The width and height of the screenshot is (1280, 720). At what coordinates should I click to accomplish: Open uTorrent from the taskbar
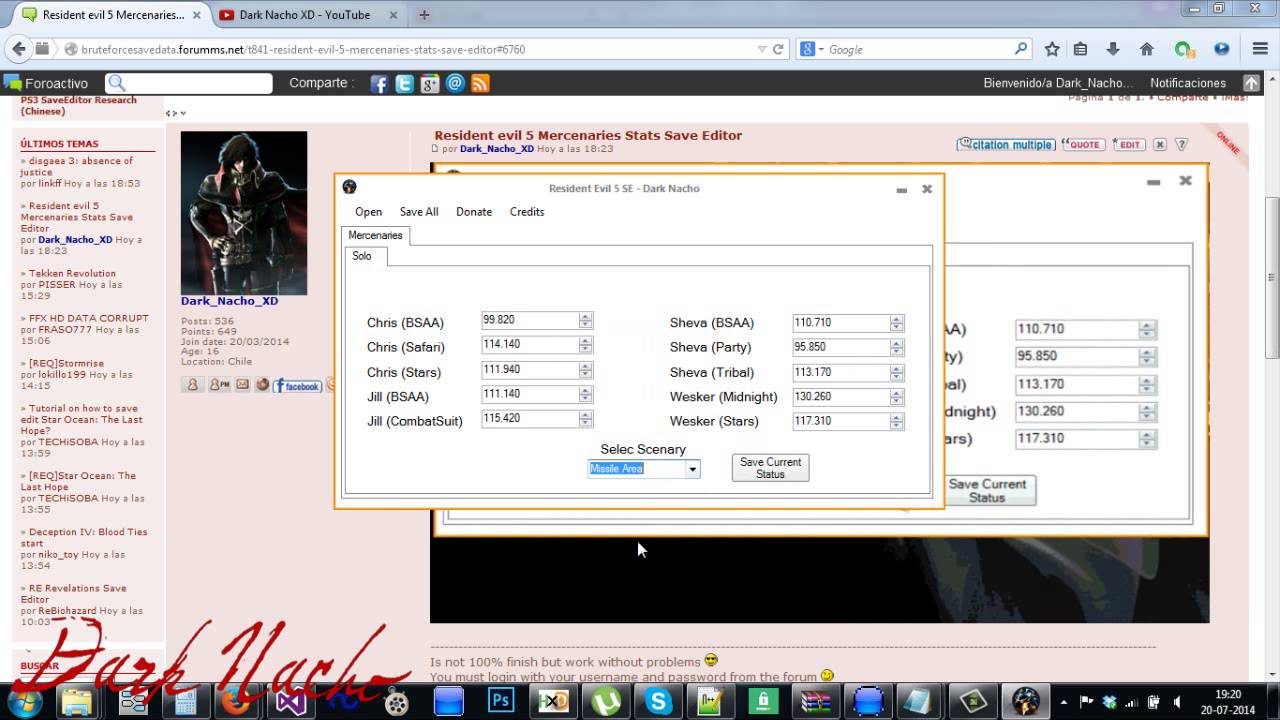point(605,701)
